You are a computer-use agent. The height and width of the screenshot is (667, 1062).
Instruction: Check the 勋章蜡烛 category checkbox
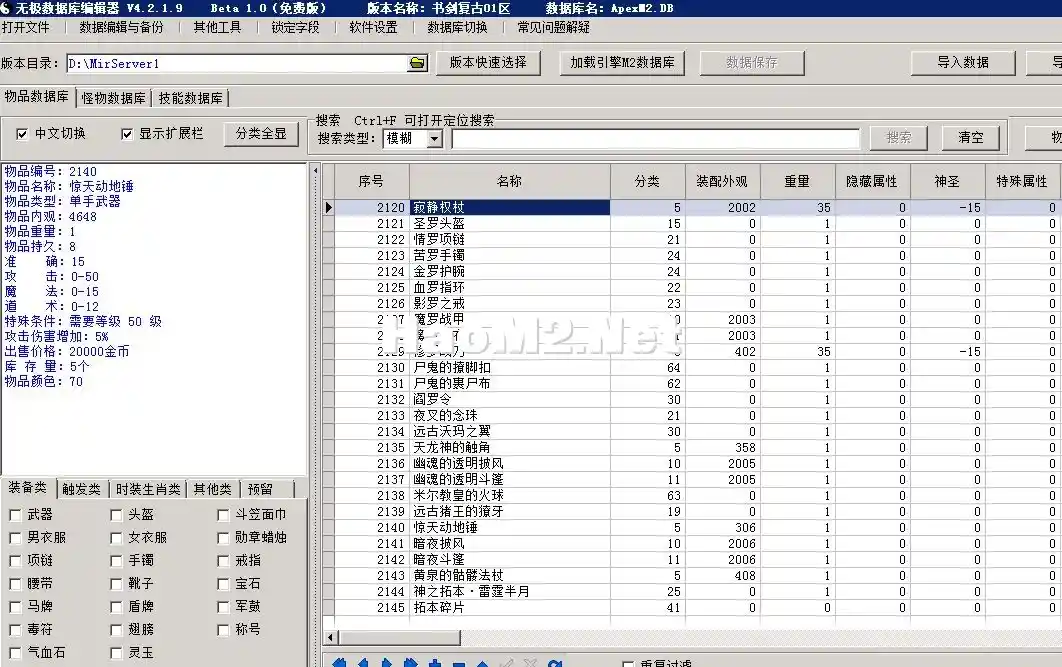coord(223,538)
